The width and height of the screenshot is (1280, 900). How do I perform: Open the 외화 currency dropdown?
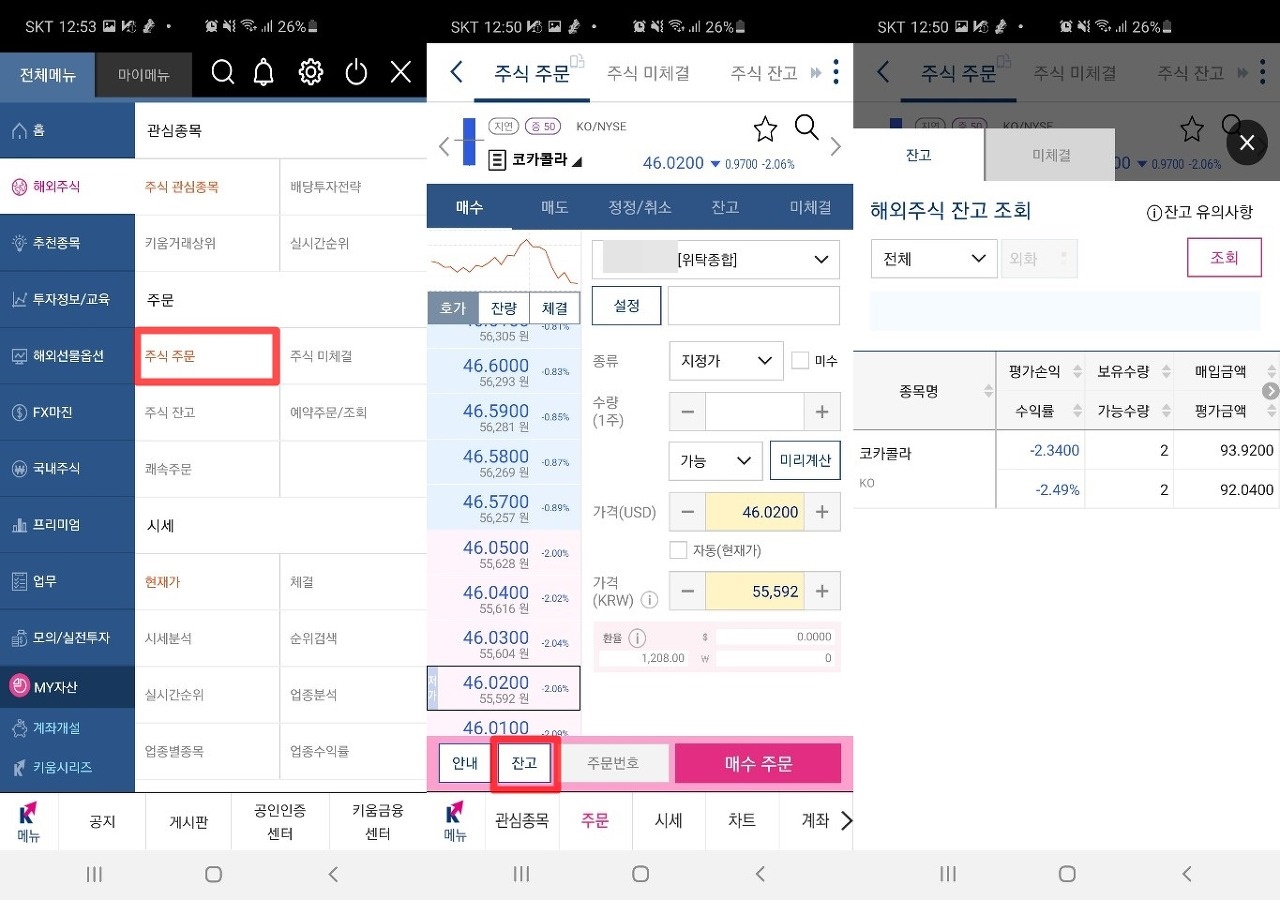point(1040,258)
